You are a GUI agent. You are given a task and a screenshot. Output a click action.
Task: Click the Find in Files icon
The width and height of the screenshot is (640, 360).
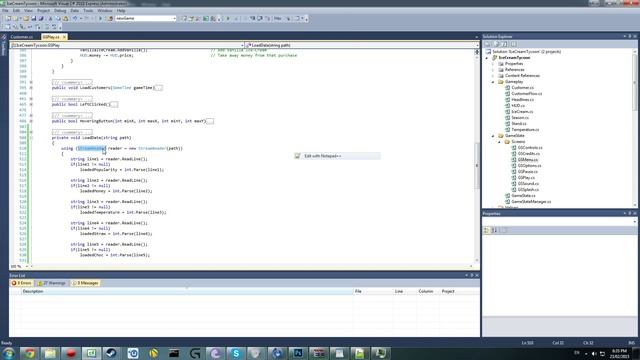[110, 18]
